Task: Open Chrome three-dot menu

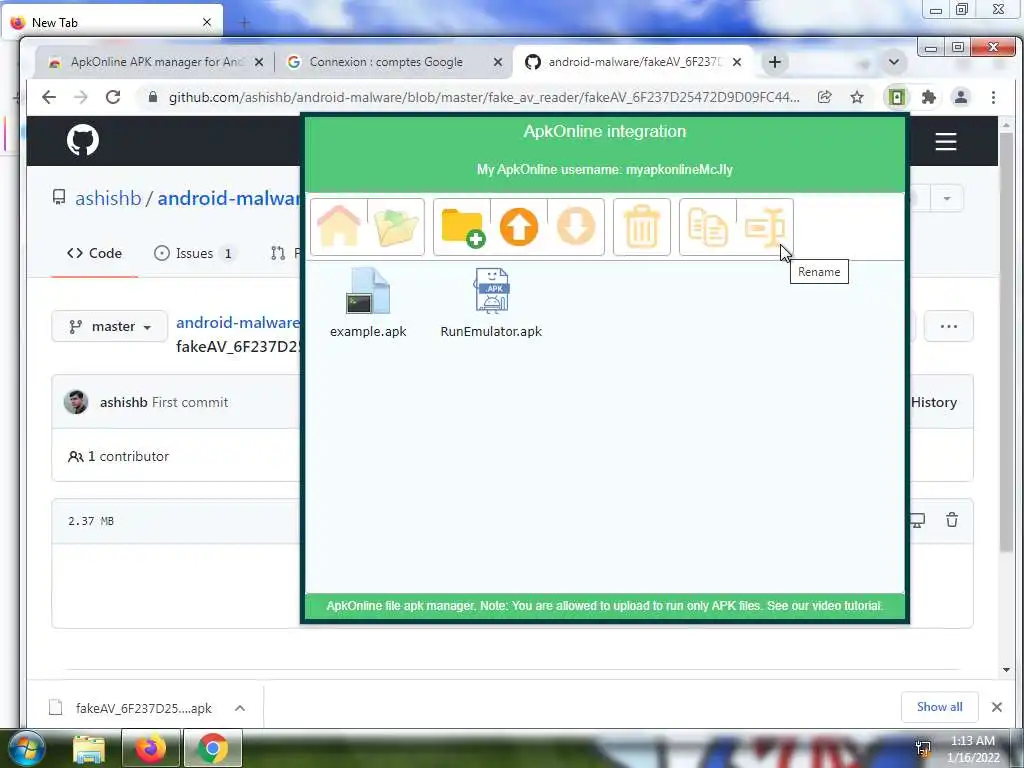Action: [993, 97]
